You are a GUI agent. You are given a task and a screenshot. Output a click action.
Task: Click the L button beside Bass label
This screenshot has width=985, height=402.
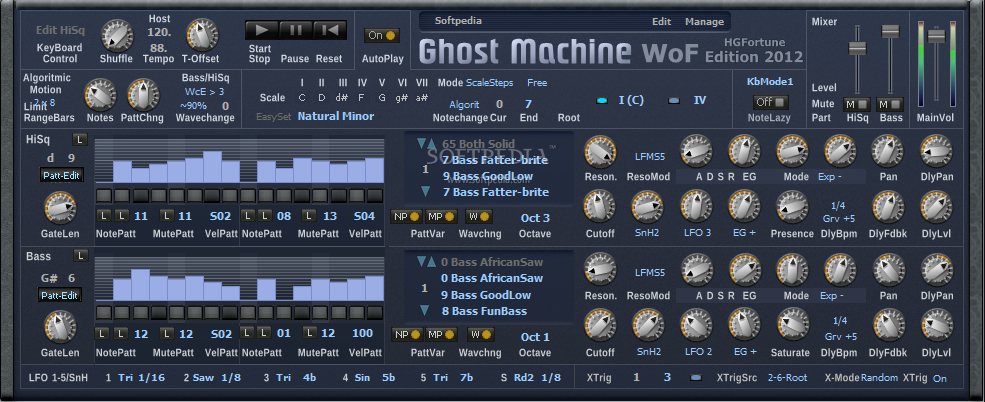tap(80, 256)
